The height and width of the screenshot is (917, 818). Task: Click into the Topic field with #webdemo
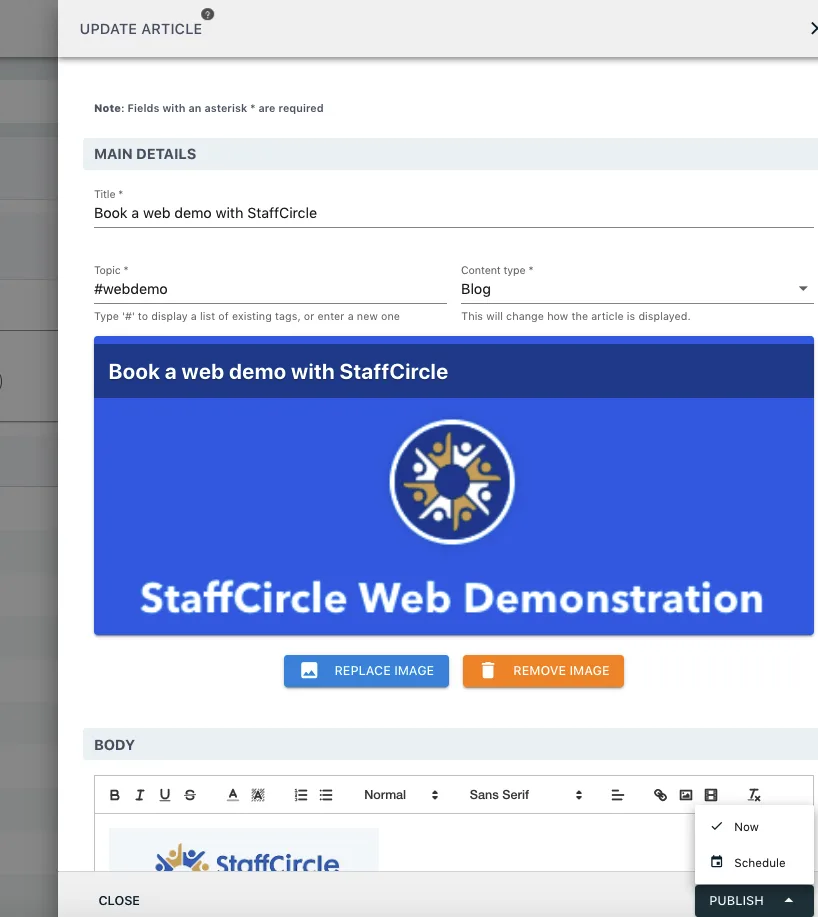point(270,289)
